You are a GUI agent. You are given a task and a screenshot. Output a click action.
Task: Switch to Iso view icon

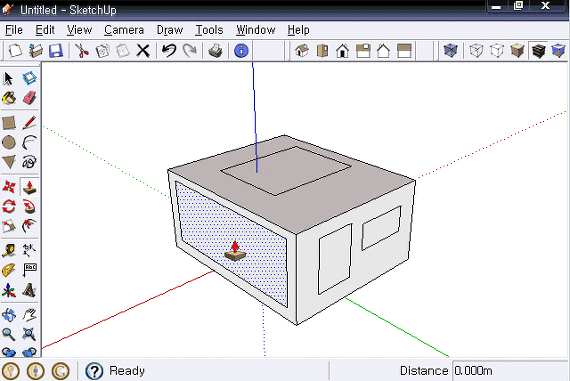(302, 51)
